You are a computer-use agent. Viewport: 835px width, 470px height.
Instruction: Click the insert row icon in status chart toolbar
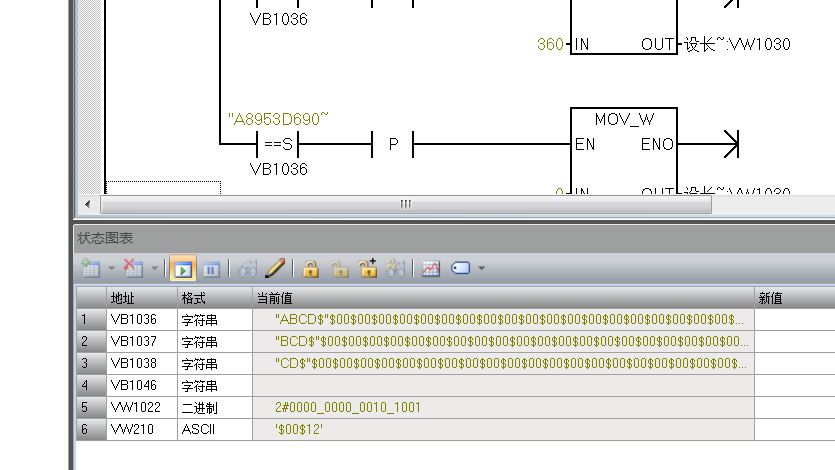(x=90, y=269)
